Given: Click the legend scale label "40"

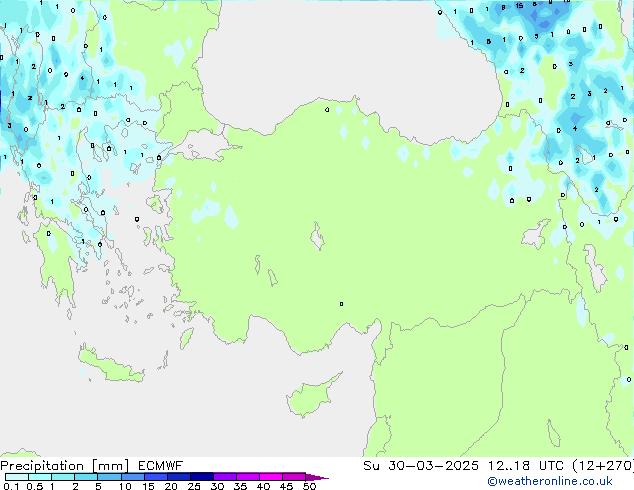Looking at the screenshot, I should [x=263, y=486].
